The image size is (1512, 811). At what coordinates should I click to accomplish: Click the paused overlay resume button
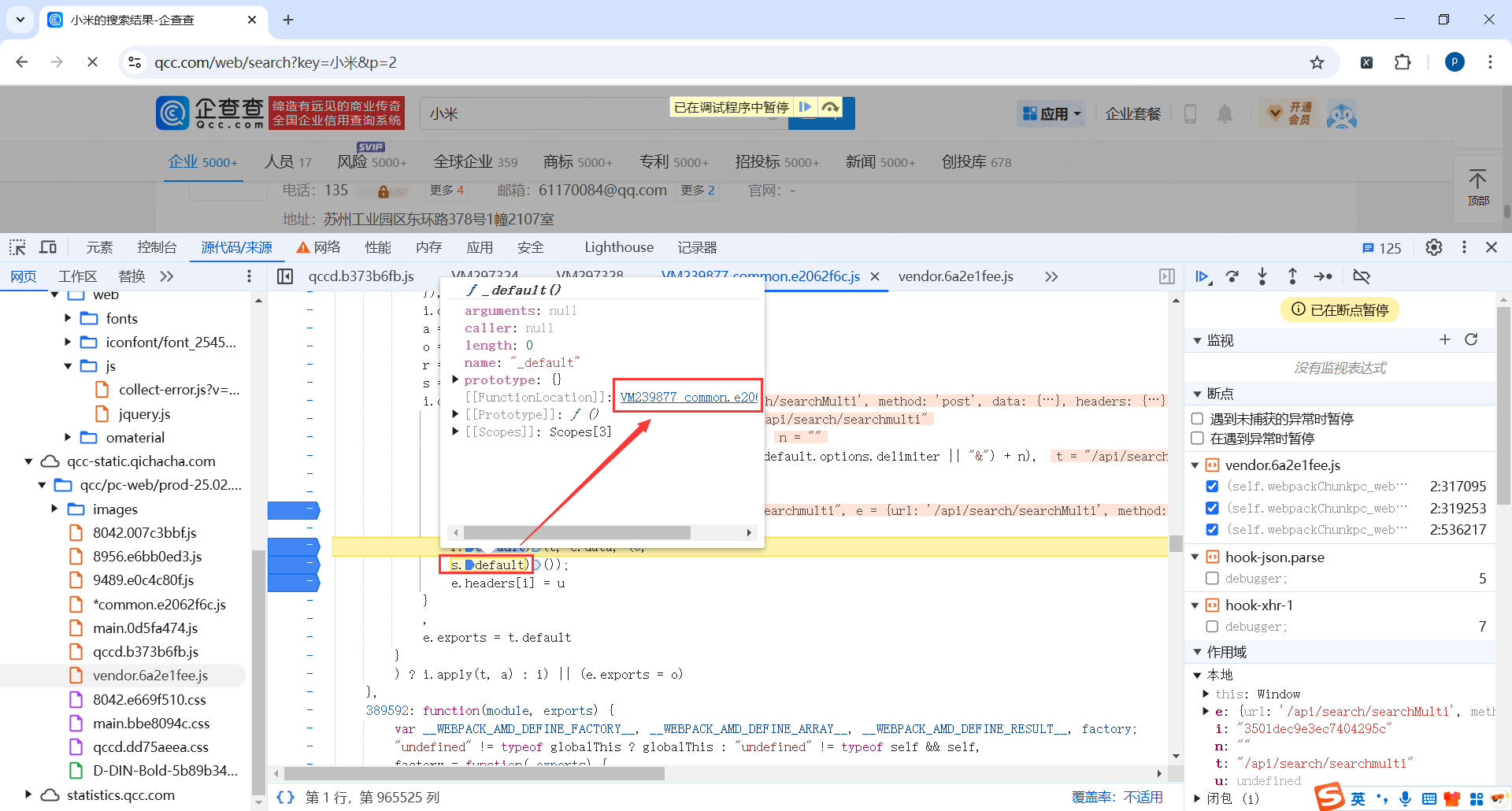pyautogui.click(x=805, y=107)
